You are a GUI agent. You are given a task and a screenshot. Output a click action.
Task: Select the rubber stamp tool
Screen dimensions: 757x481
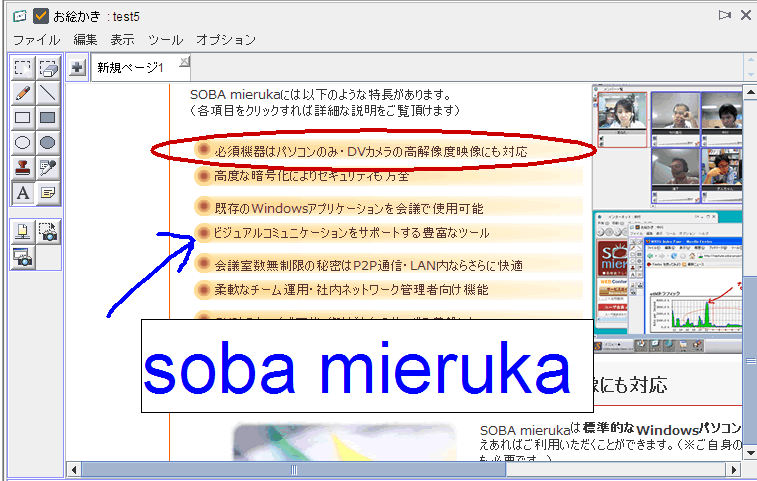(x=23, y=168)
